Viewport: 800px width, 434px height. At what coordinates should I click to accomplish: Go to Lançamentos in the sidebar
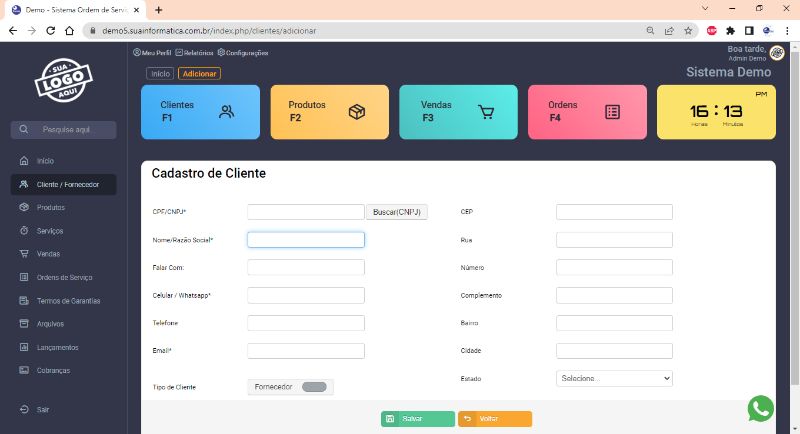click(56, 347)
